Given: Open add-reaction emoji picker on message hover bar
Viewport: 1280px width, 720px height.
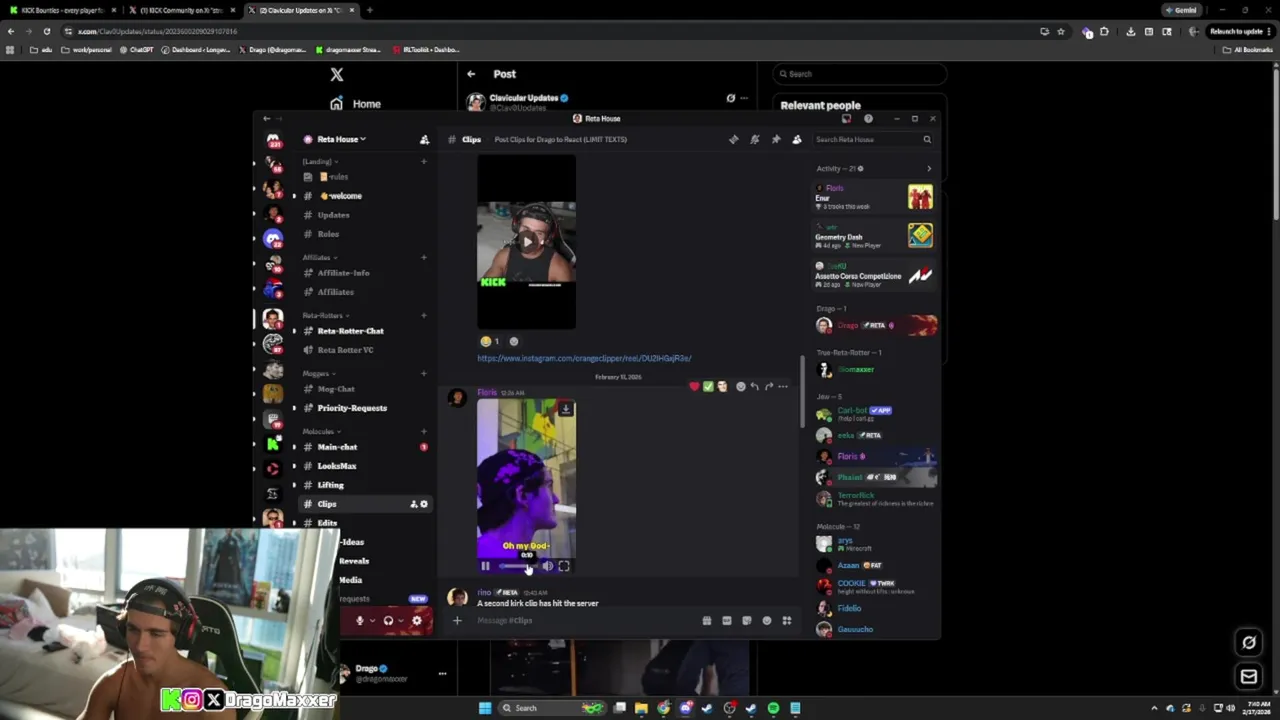Looking at the screenshot, I should pyautogui.click(x=741, y=386).
